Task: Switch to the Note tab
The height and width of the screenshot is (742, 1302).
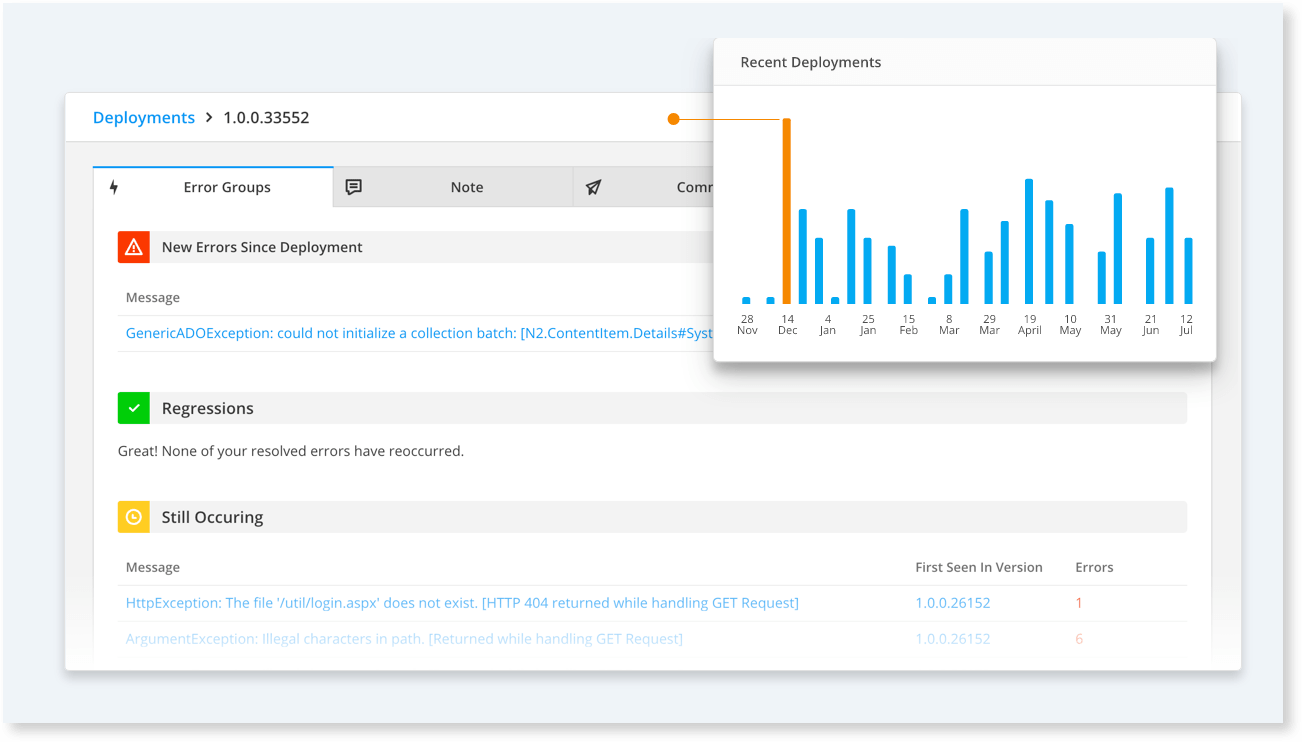Action: click(x=453, y=187)
